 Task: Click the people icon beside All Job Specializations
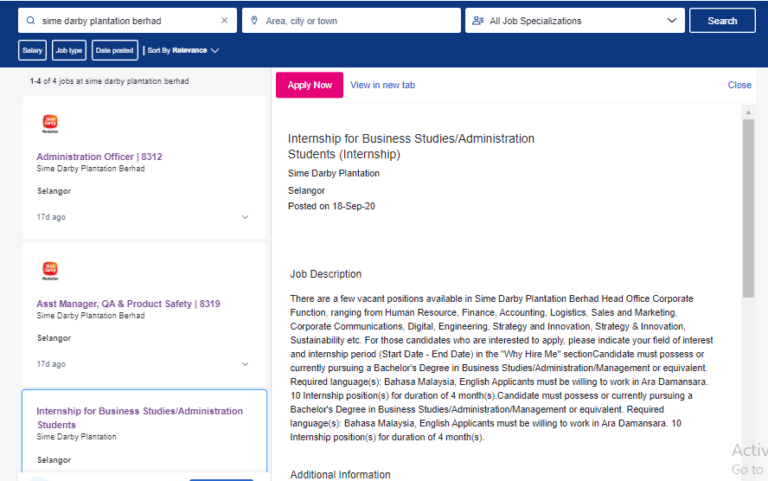pyautogui.click(x=477, y=20)
